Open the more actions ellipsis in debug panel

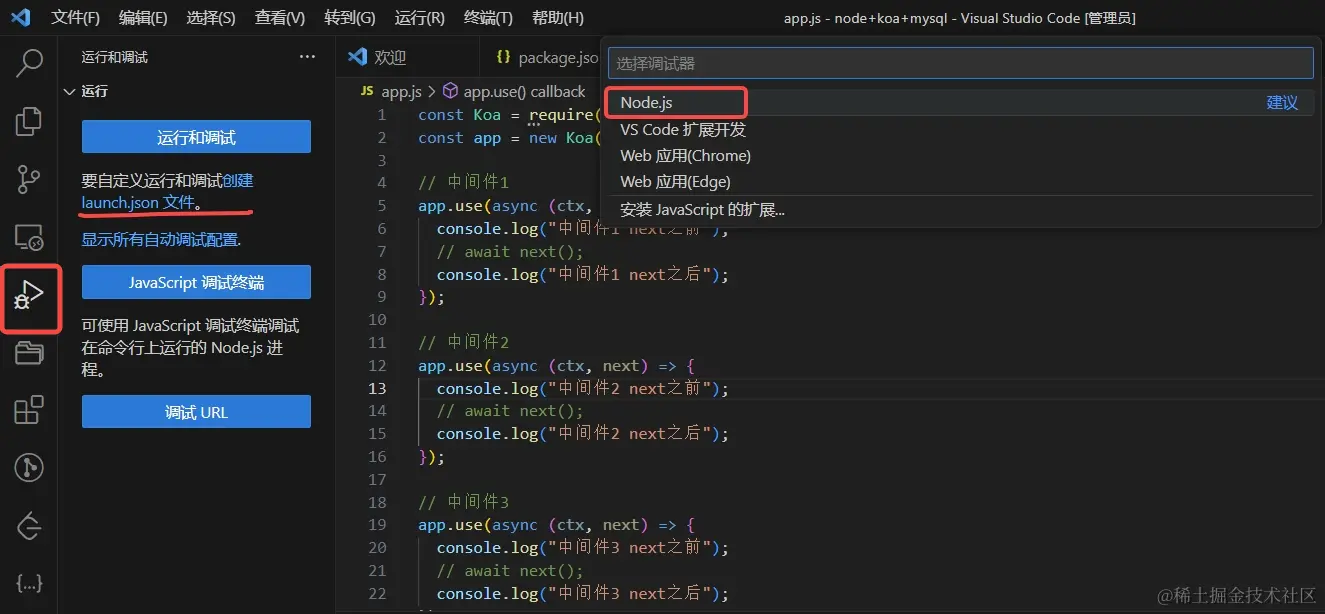[x=307, y=57]
